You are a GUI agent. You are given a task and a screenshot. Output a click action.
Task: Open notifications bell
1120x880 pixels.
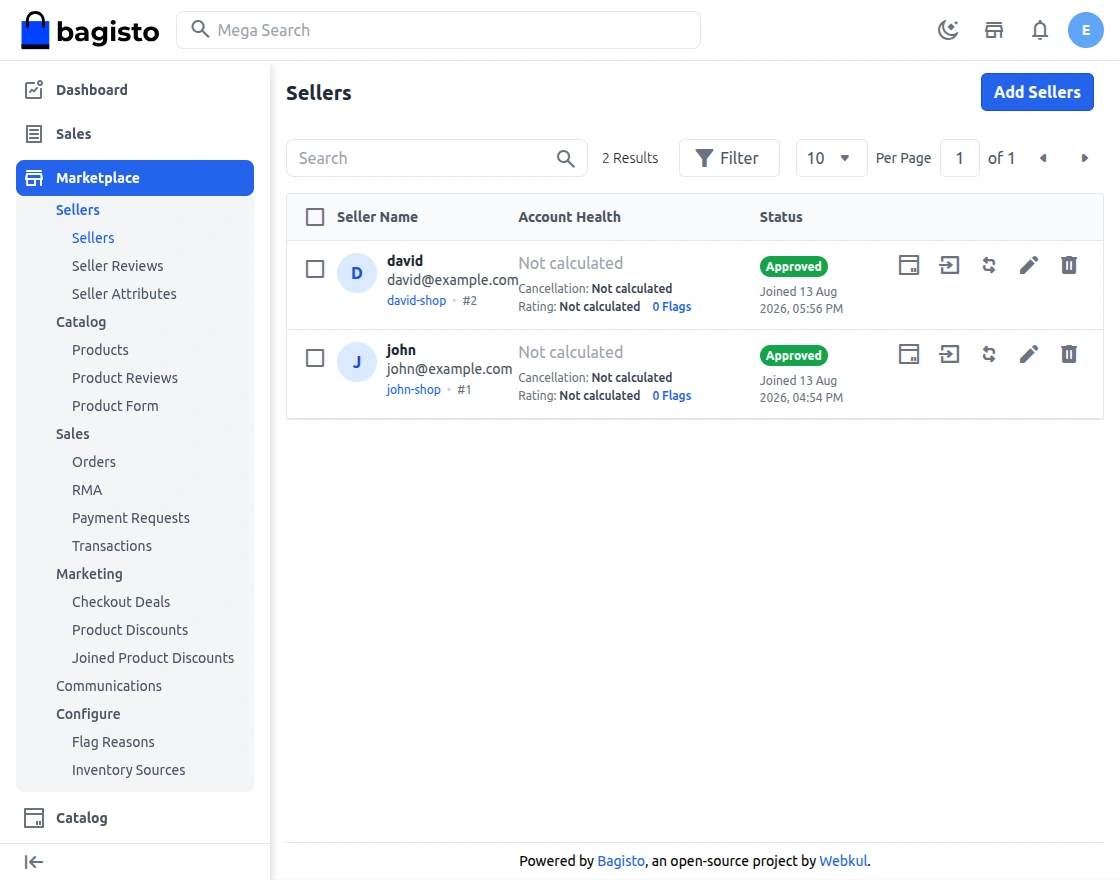click(1040, 30)
